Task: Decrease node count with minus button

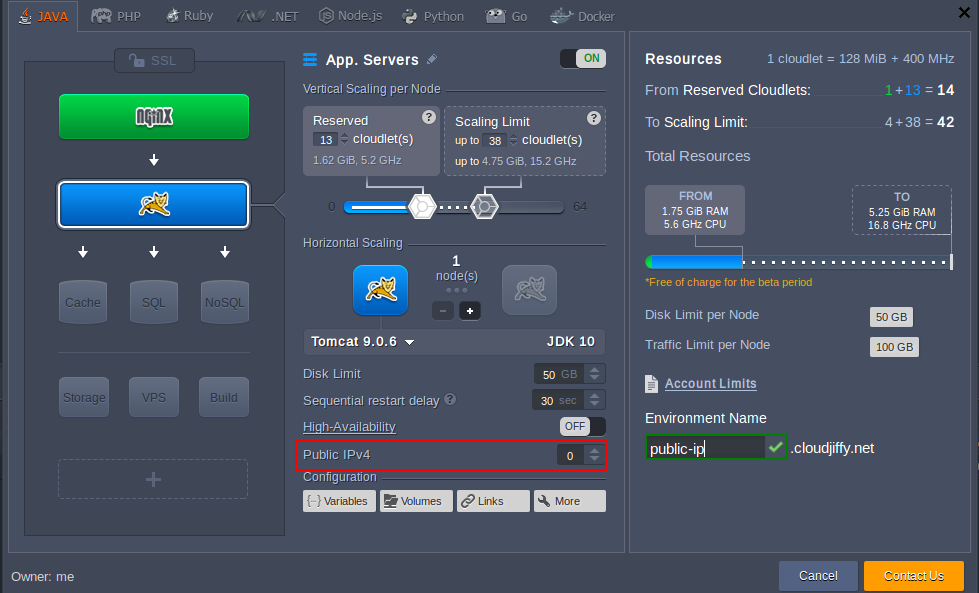Action: 443,310
